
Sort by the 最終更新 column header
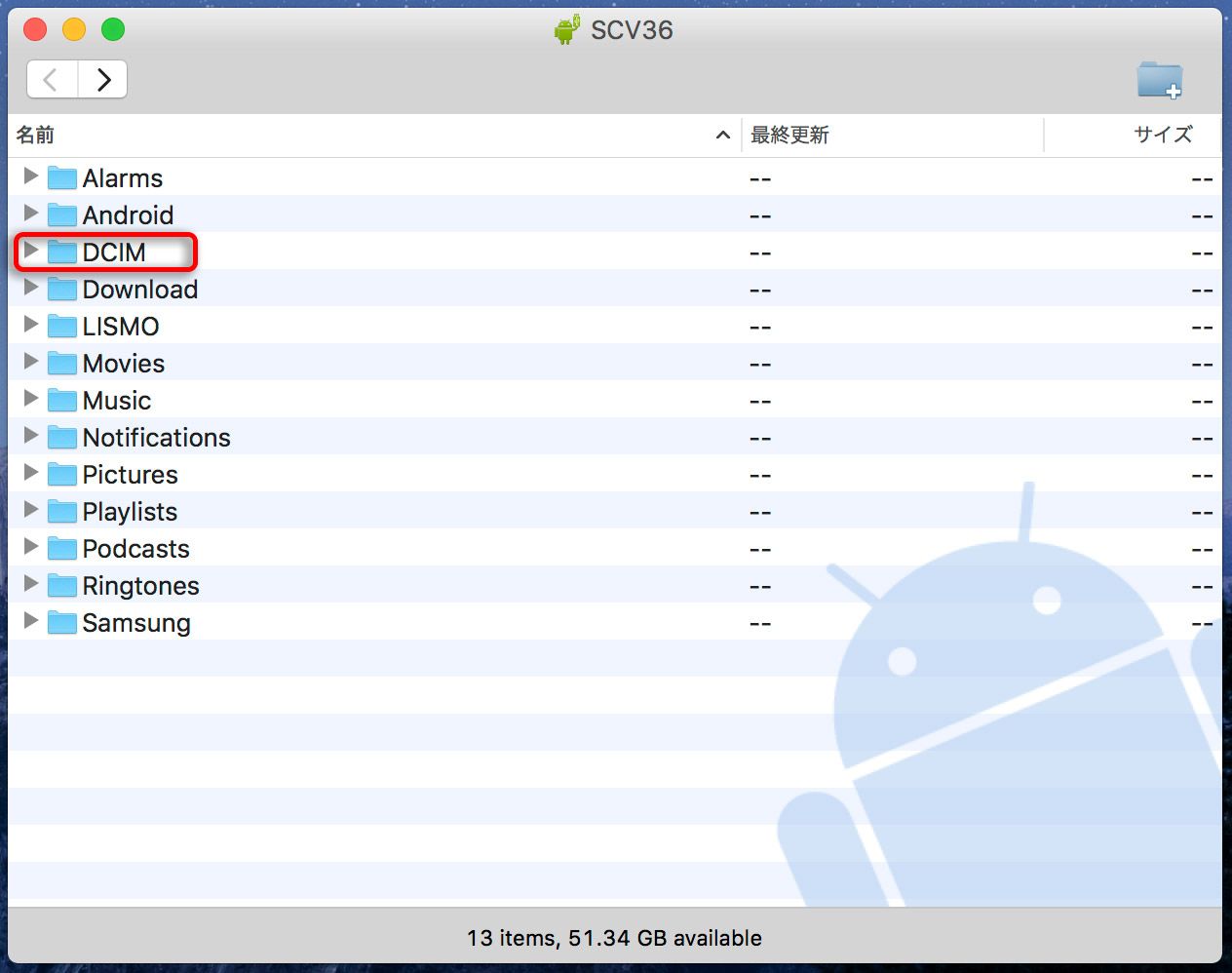point(893,136)
